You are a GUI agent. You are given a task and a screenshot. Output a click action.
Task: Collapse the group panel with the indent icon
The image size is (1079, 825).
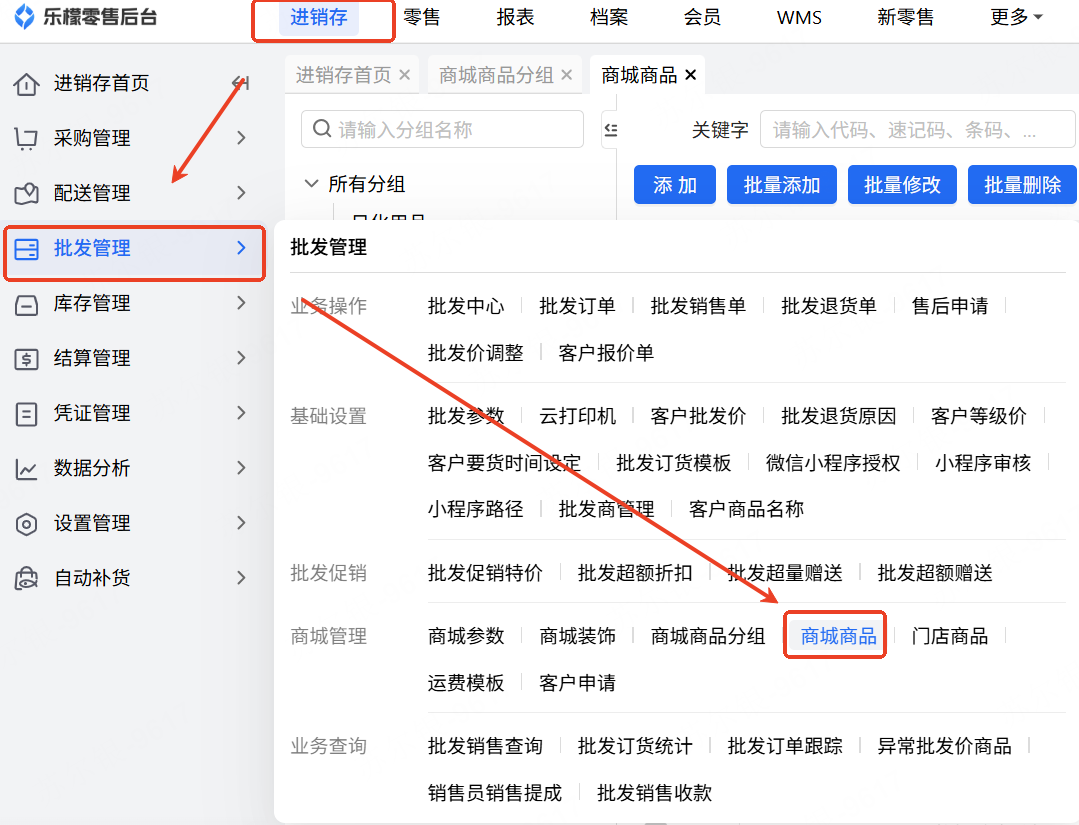point(610,129)
